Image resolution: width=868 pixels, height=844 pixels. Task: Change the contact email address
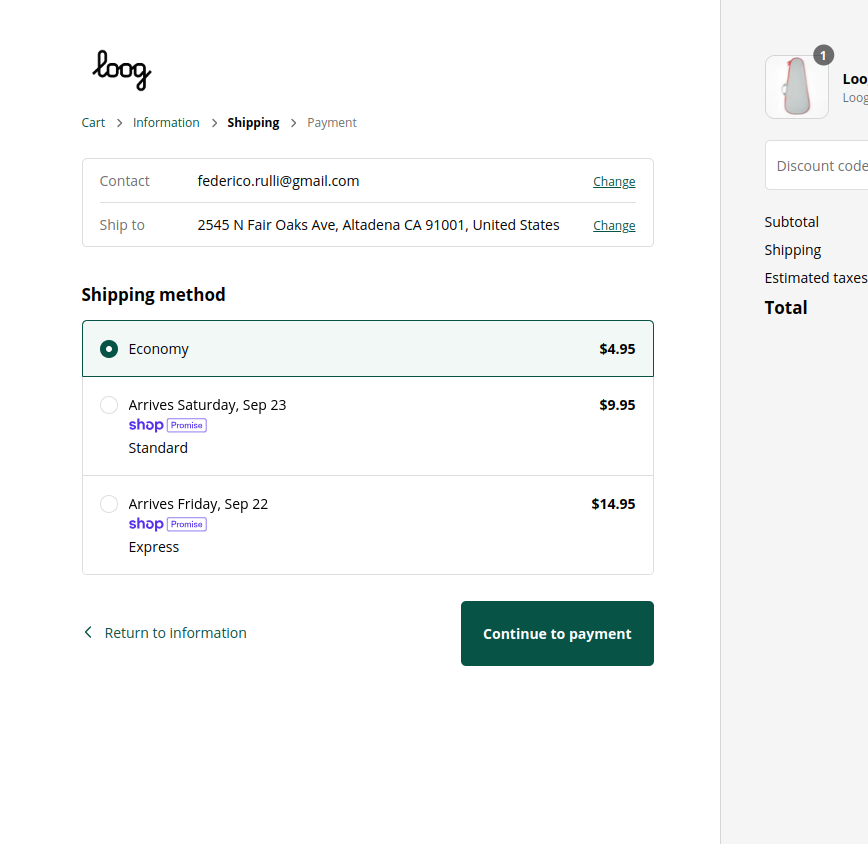pyautogui.click(x=614, y=182)
